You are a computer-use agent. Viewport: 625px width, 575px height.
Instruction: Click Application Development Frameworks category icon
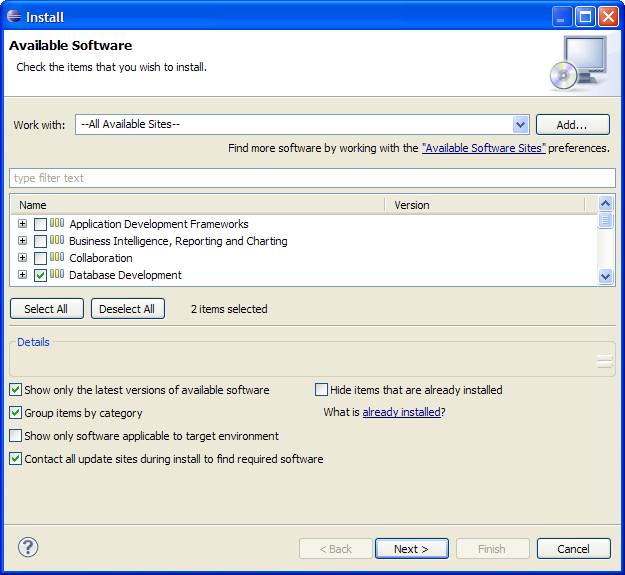click(57, 223)
